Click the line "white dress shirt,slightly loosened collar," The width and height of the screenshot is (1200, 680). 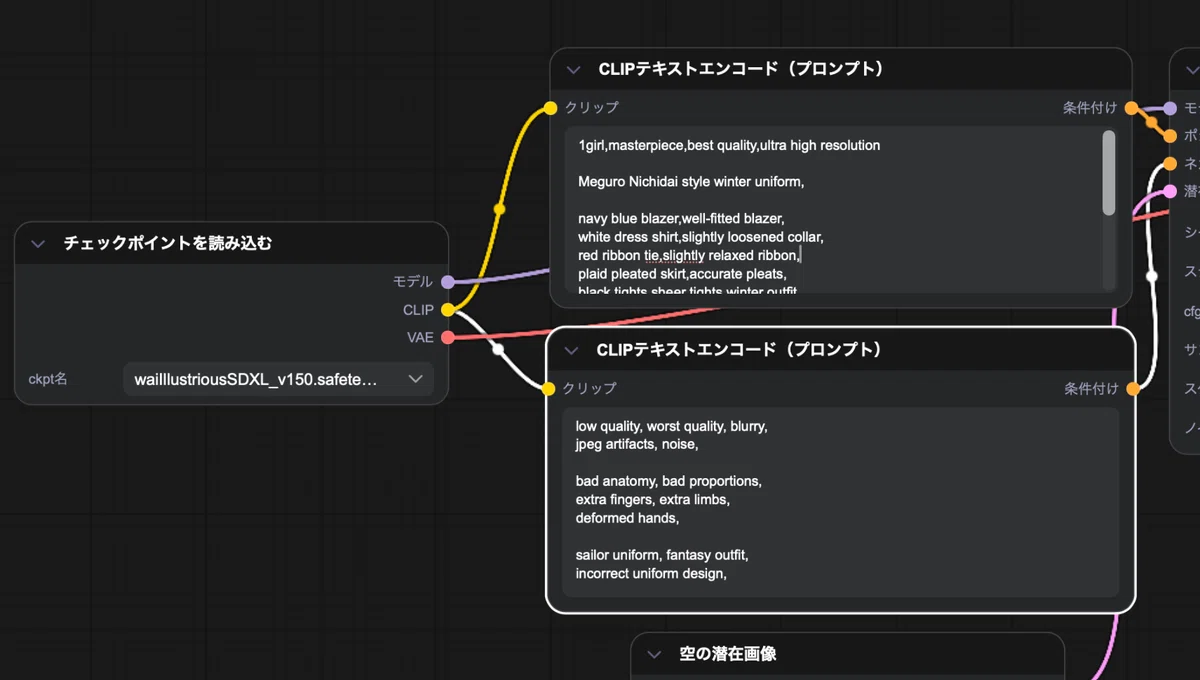pyautogui.click(x=701, y=237)
